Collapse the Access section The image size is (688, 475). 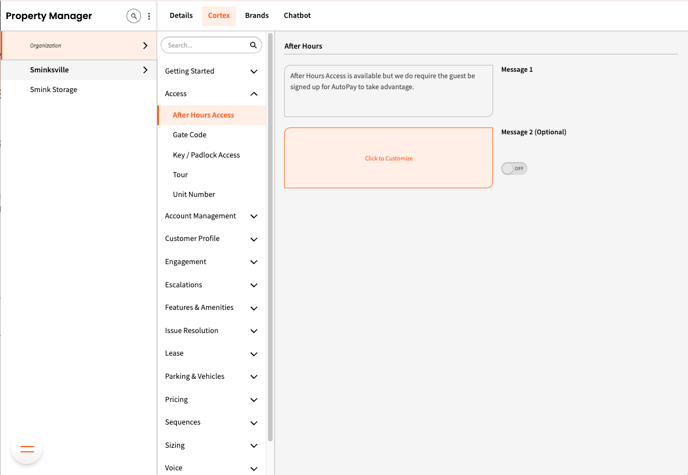(x=253, y=94)
